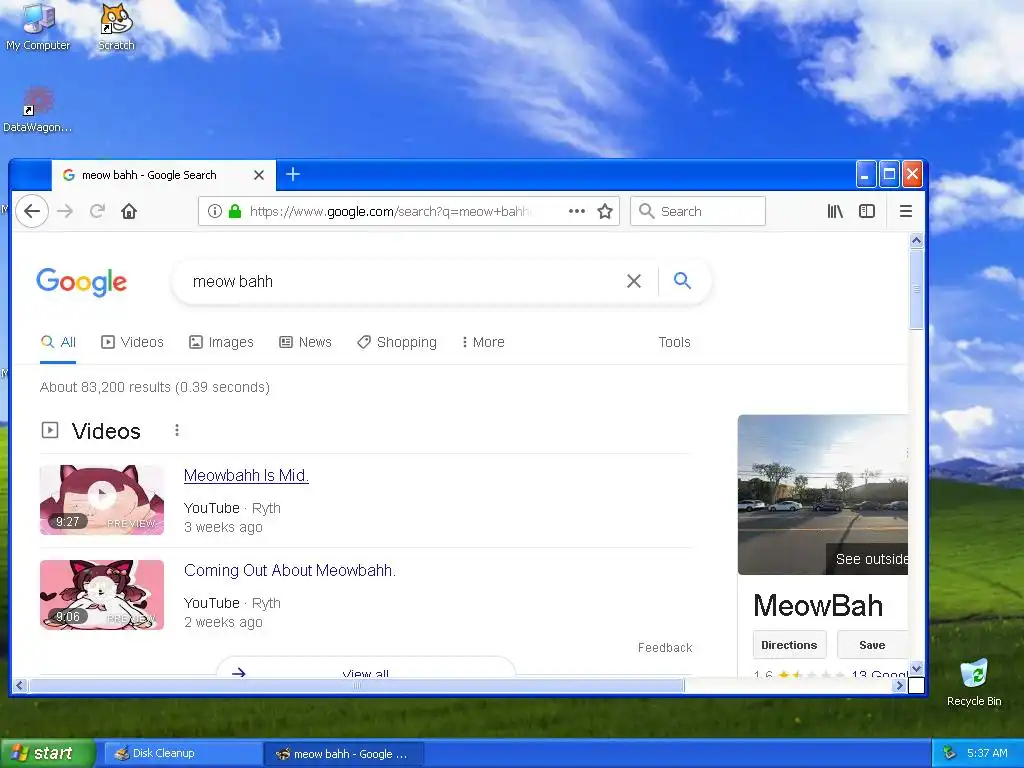Clear the Google query with the X
This screenshot has width=1024, height=768.
tap(633, 281)
